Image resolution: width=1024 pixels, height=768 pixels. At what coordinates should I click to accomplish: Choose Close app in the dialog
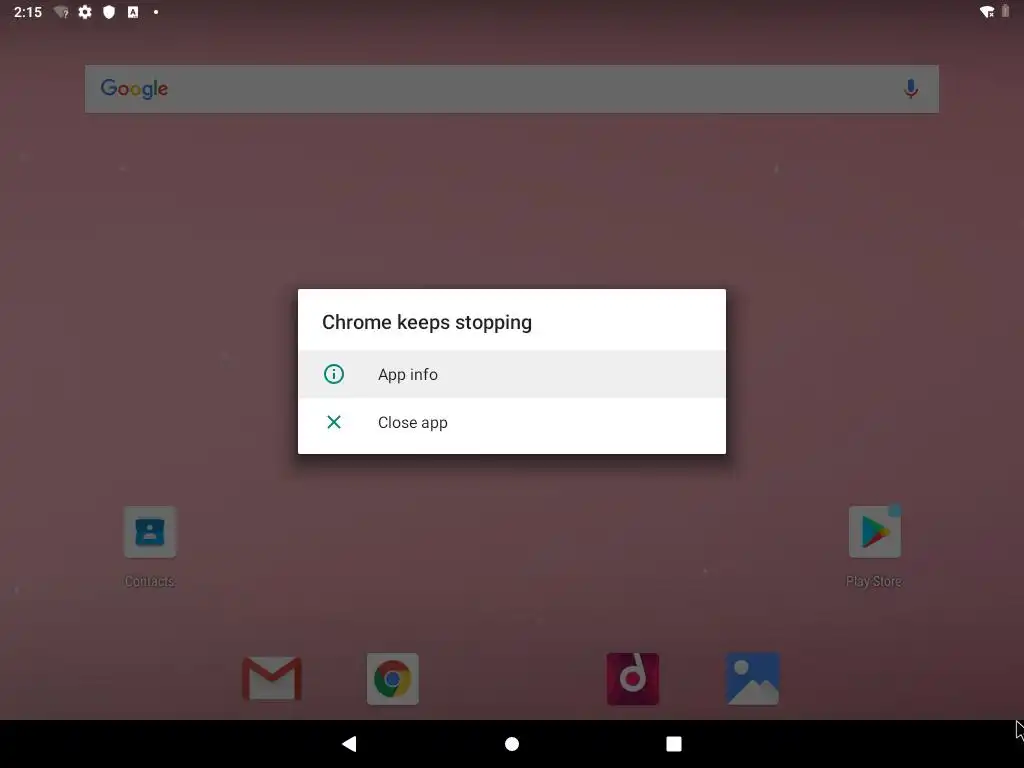coord(511,423)
